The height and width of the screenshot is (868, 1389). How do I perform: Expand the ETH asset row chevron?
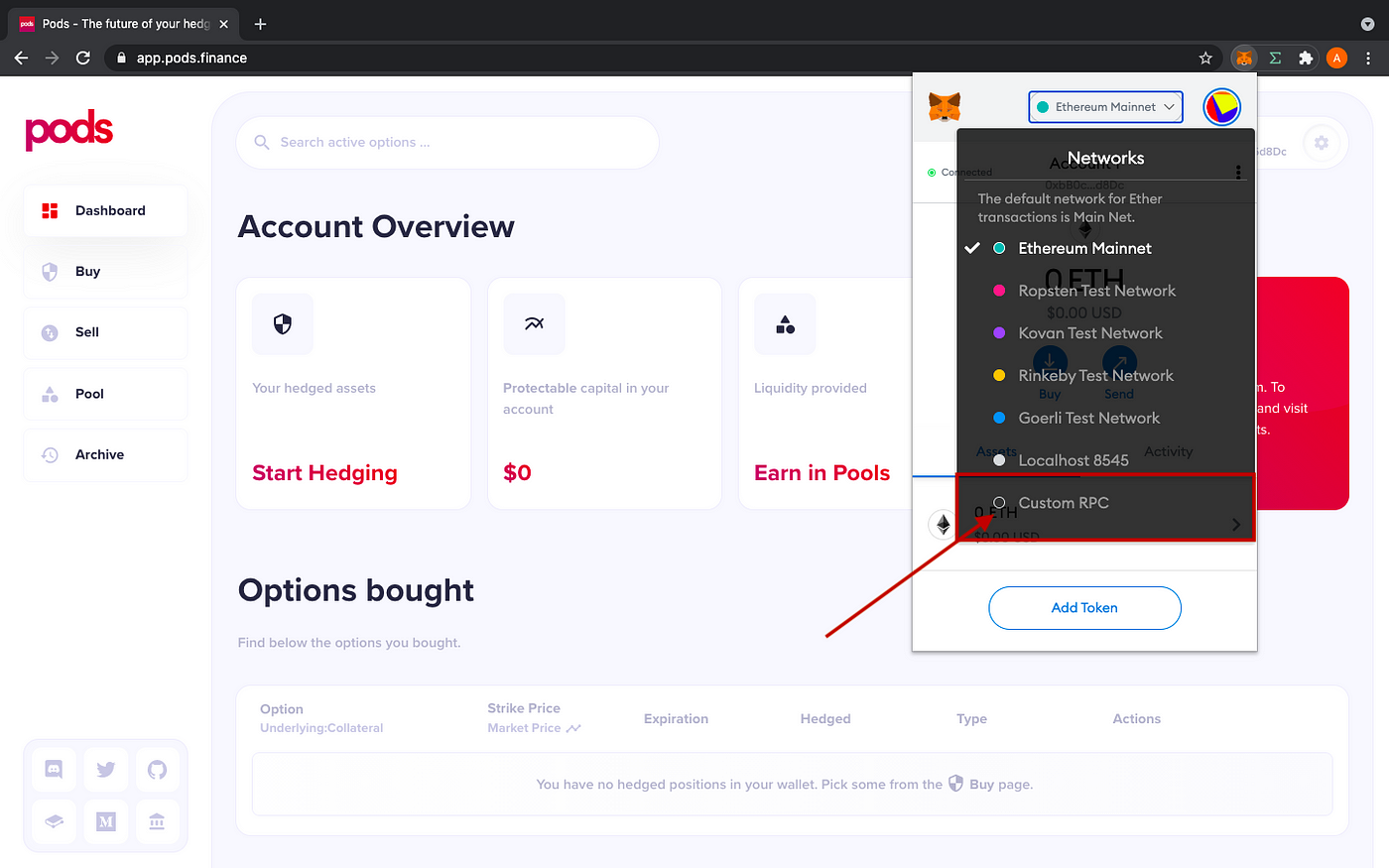[1236, 525]
